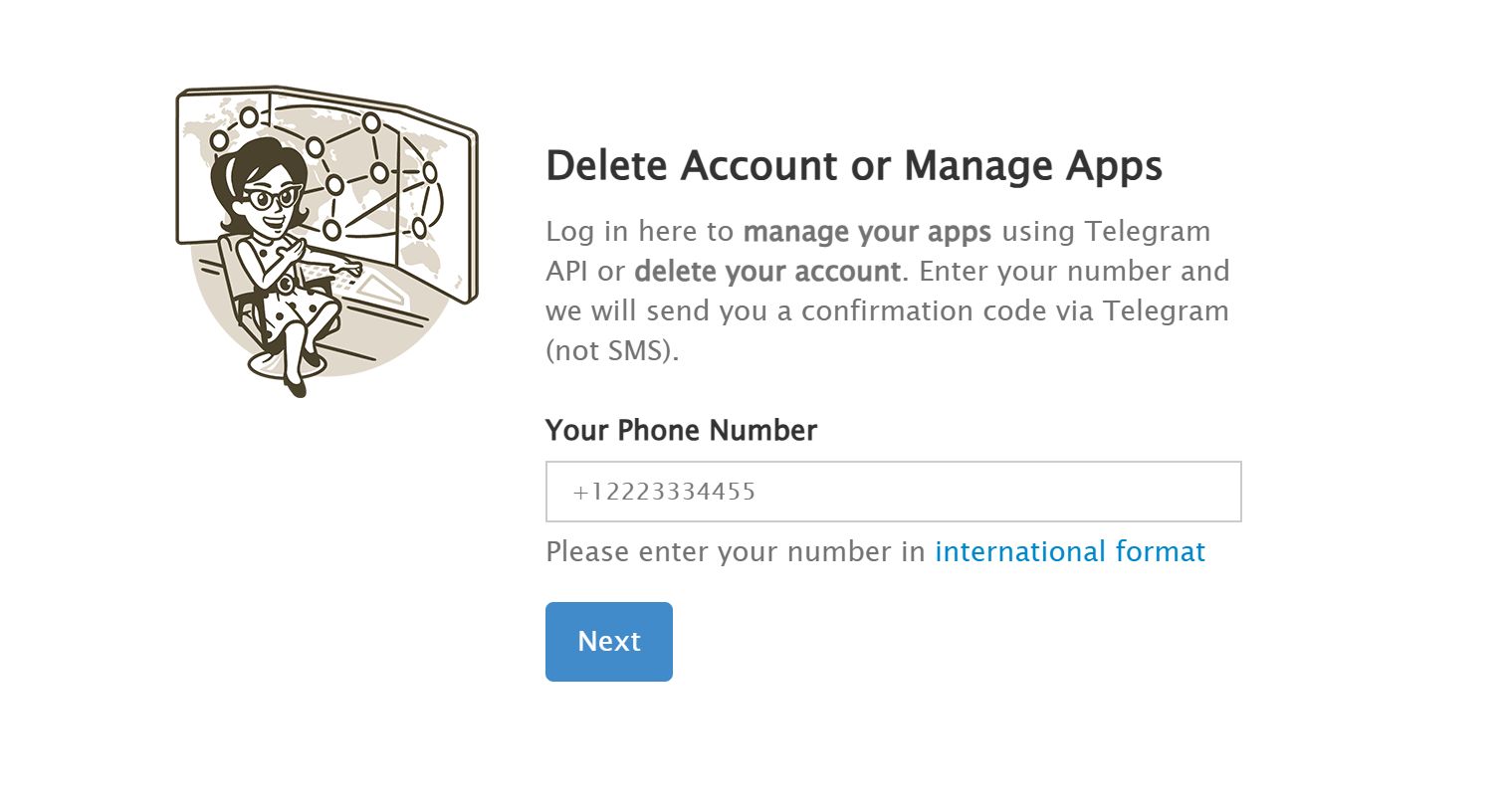Open the international format link
This screenshot has height=812, width=1510.
point(1069,551)
